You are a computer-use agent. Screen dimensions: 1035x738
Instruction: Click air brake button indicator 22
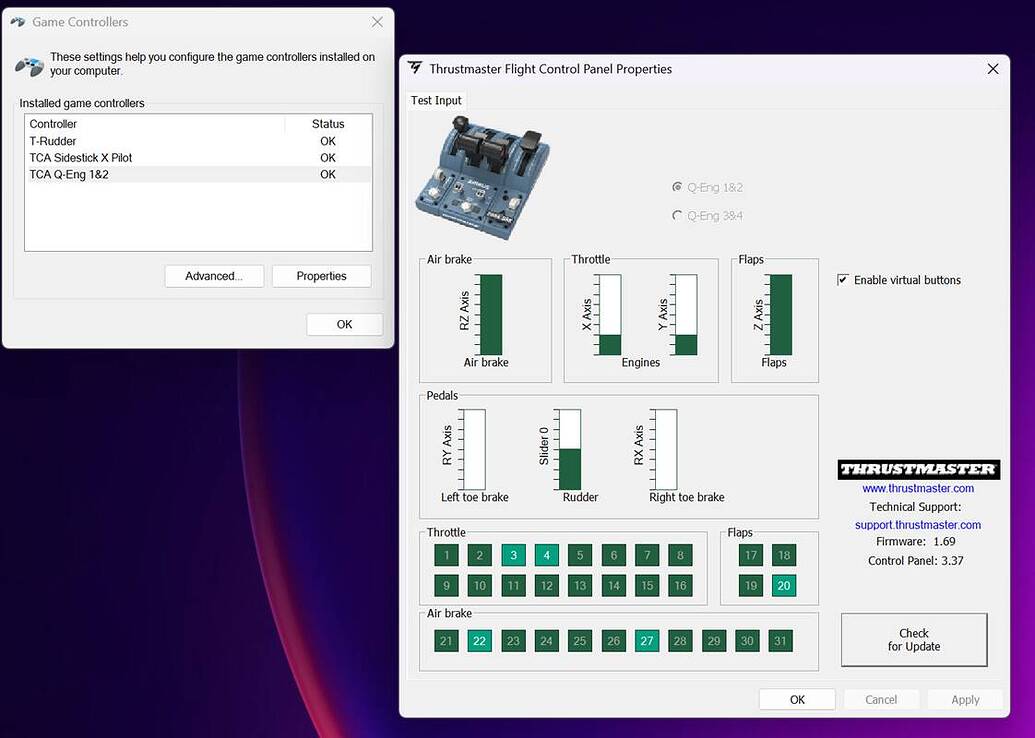pyautogui.click(x=480, y=641)
